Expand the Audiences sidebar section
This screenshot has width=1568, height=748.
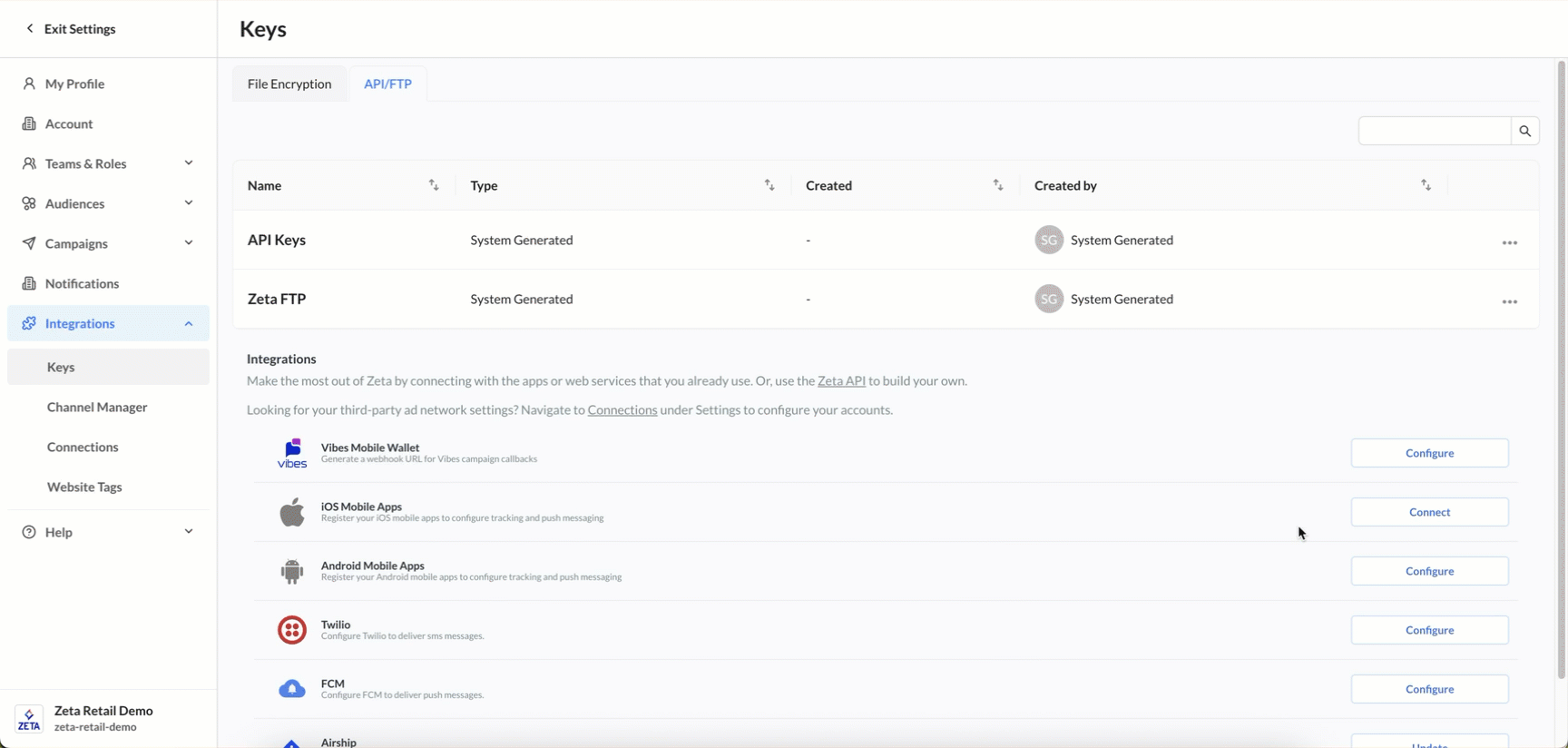coord(189,203)
